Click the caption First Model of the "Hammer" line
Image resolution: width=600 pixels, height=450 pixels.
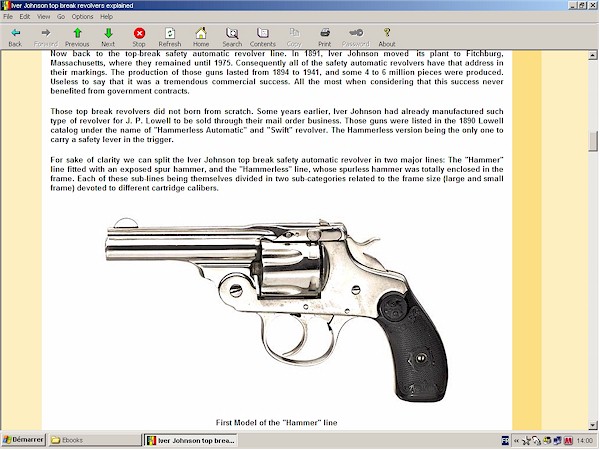click(x=276, y=422)
